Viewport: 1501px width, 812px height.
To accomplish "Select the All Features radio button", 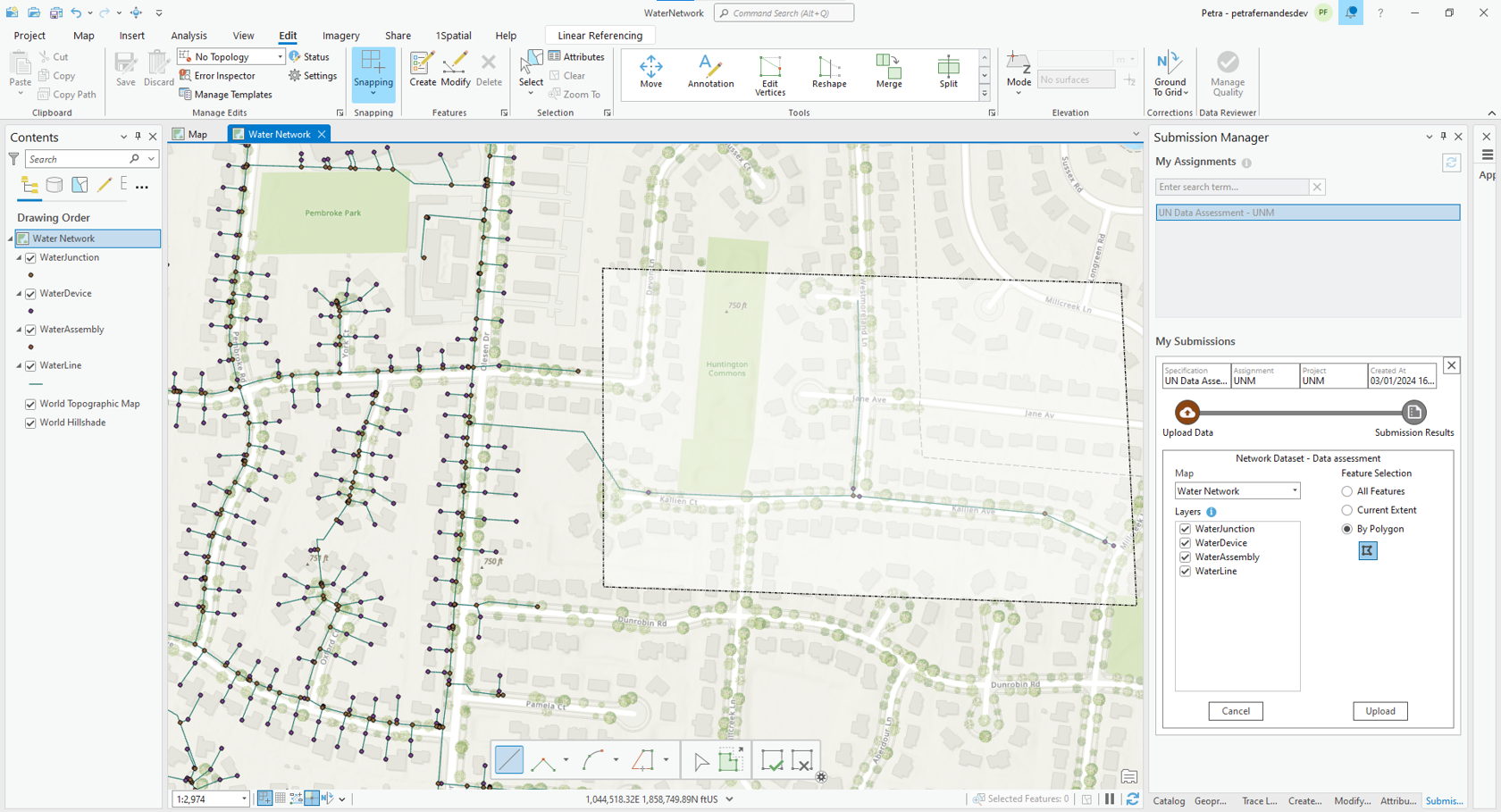I will click(1346, 491).
